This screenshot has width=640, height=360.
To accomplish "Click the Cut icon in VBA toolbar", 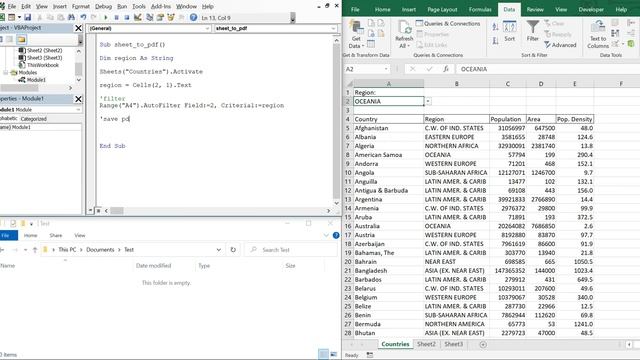I will [x=40, y=18].
